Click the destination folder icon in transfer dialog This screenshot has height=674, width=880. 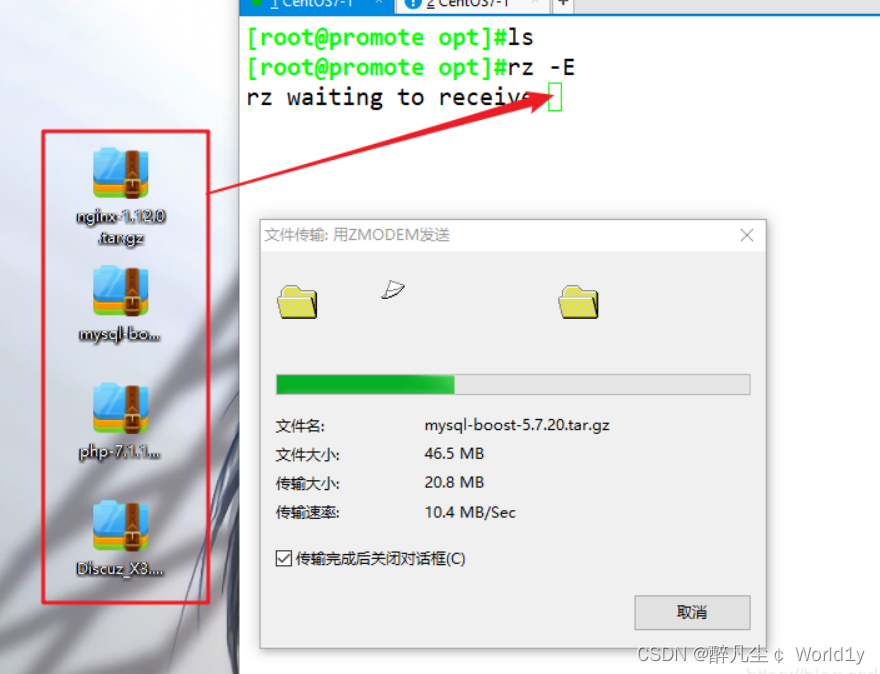click(578, 302)
